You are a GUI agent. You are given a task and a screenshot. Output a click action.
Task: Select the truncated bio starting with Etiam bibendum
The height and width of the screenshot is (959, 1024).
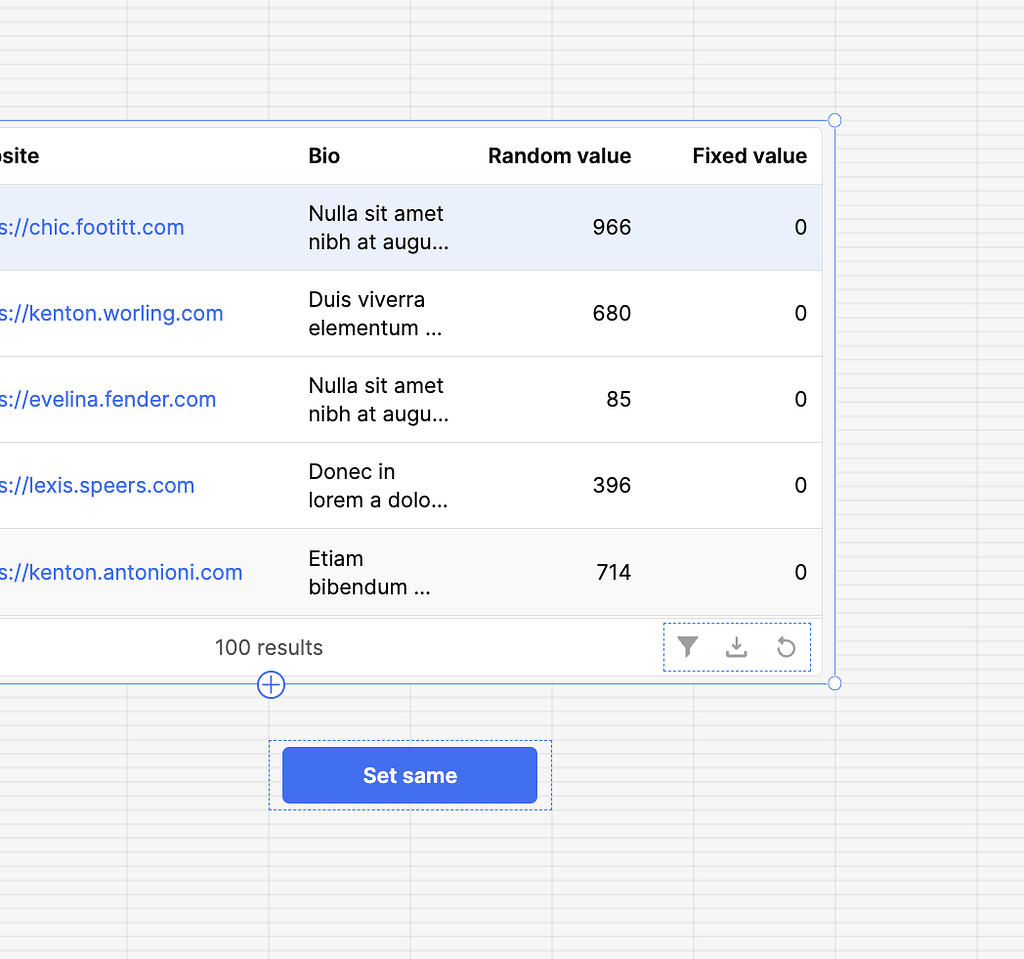pos(370,572)
